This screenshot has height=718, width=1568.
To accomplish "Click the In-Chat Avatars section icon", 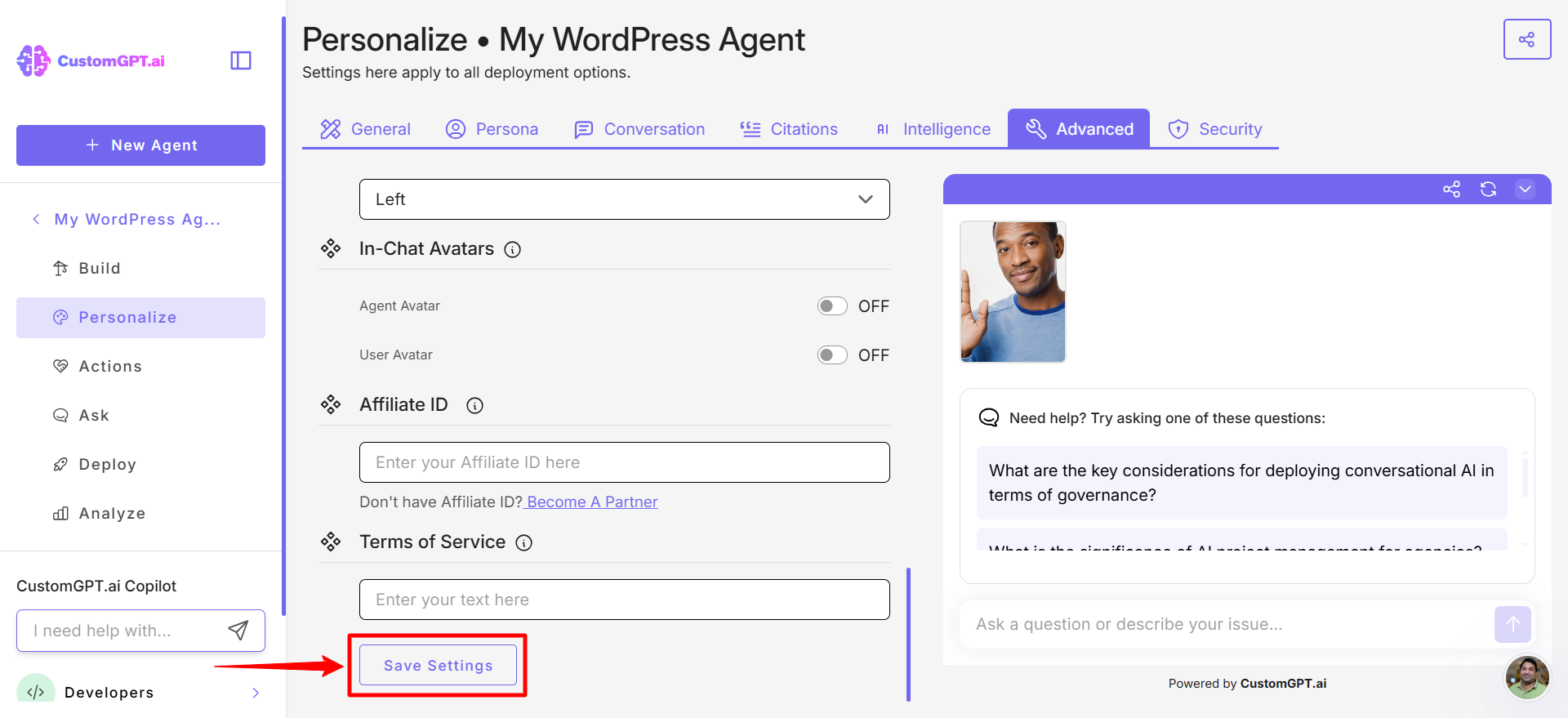I will pos(331,248).
